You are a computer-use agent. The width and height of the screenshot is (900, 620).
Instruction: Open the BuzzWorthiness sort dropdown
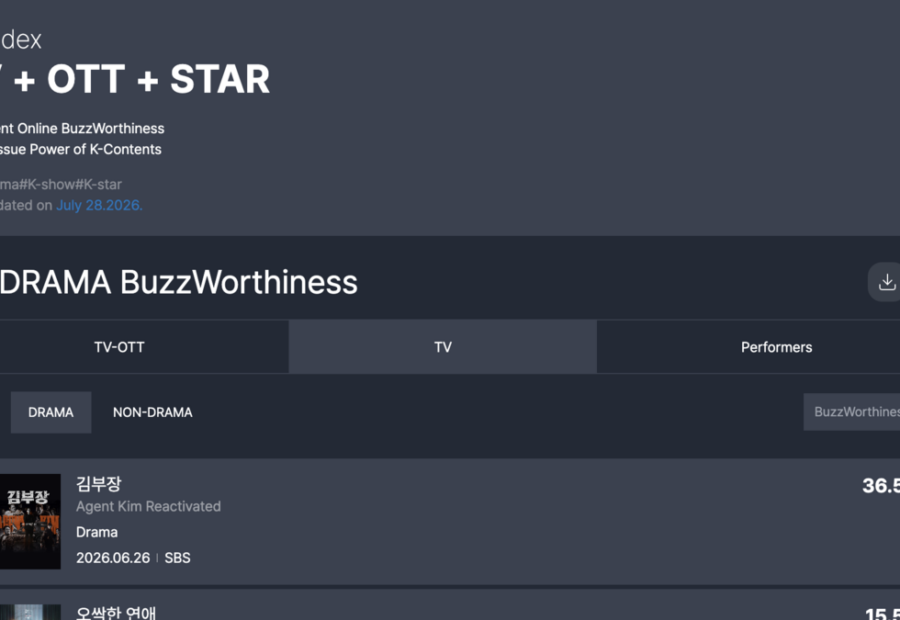pyautogui.click(x=852, y=412)
